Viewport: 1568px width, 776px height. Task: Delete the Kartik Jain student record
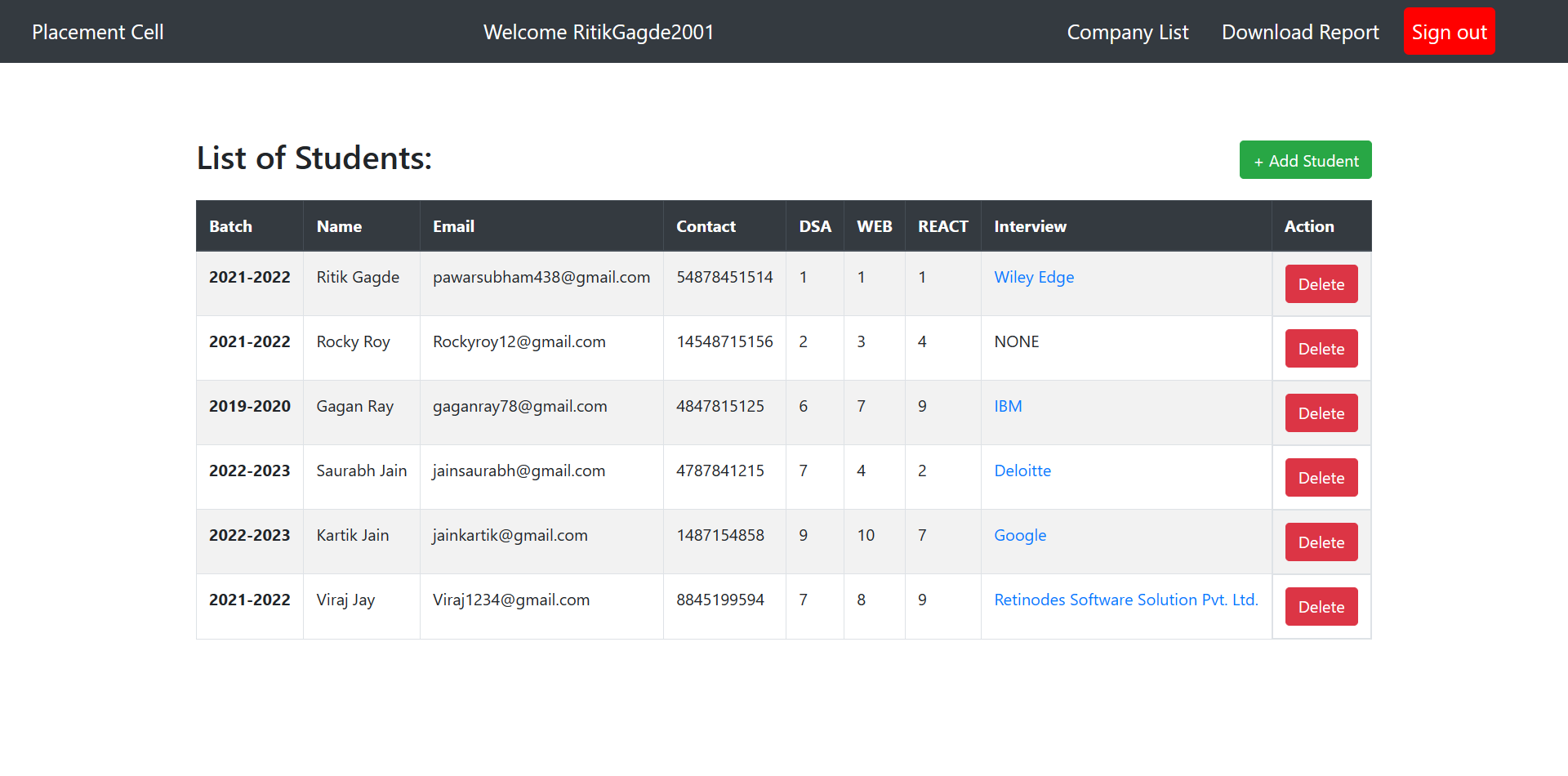[x=1321, y=542]
